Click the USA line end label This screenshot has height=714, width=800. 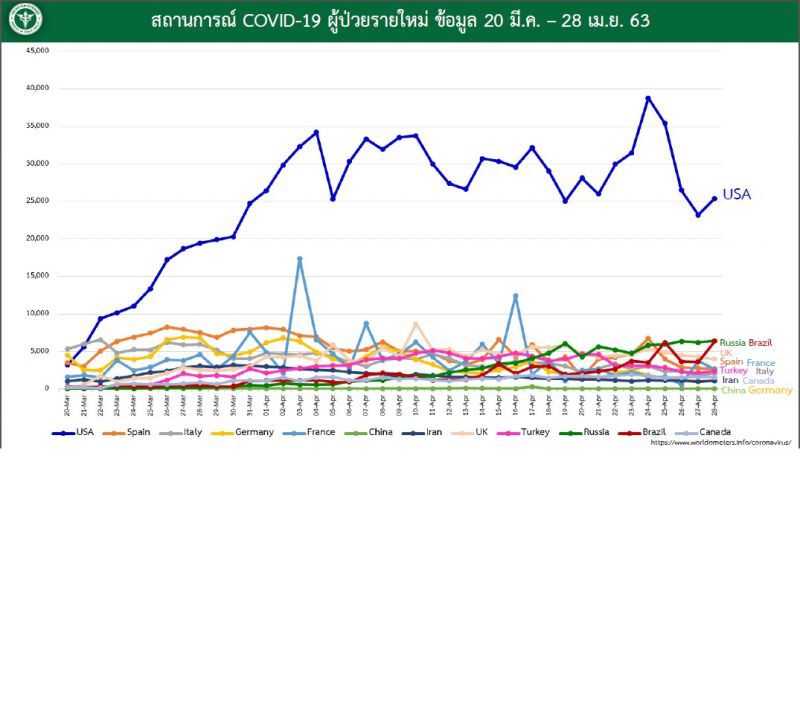(737, 194)
